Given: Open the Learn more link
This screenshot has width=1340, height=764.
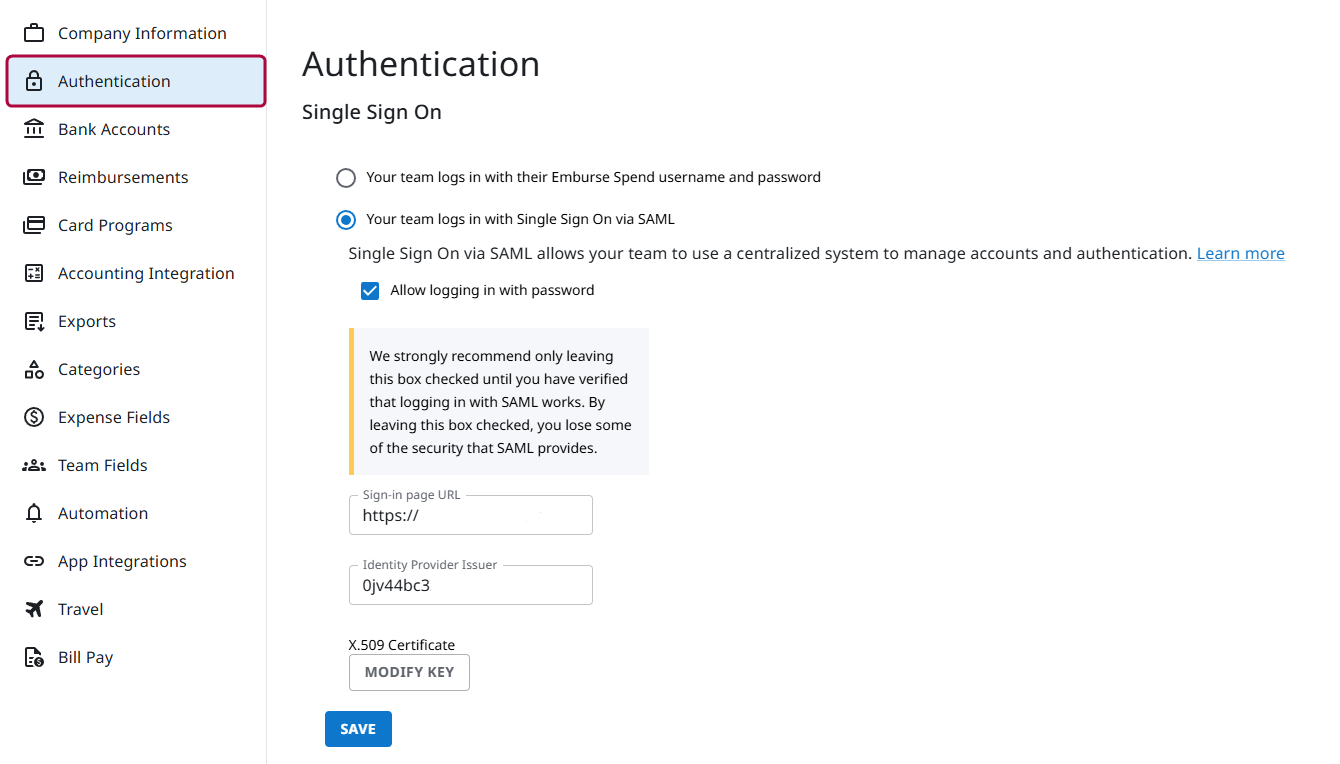Looking at the screenshot, I should point(1240,254).
